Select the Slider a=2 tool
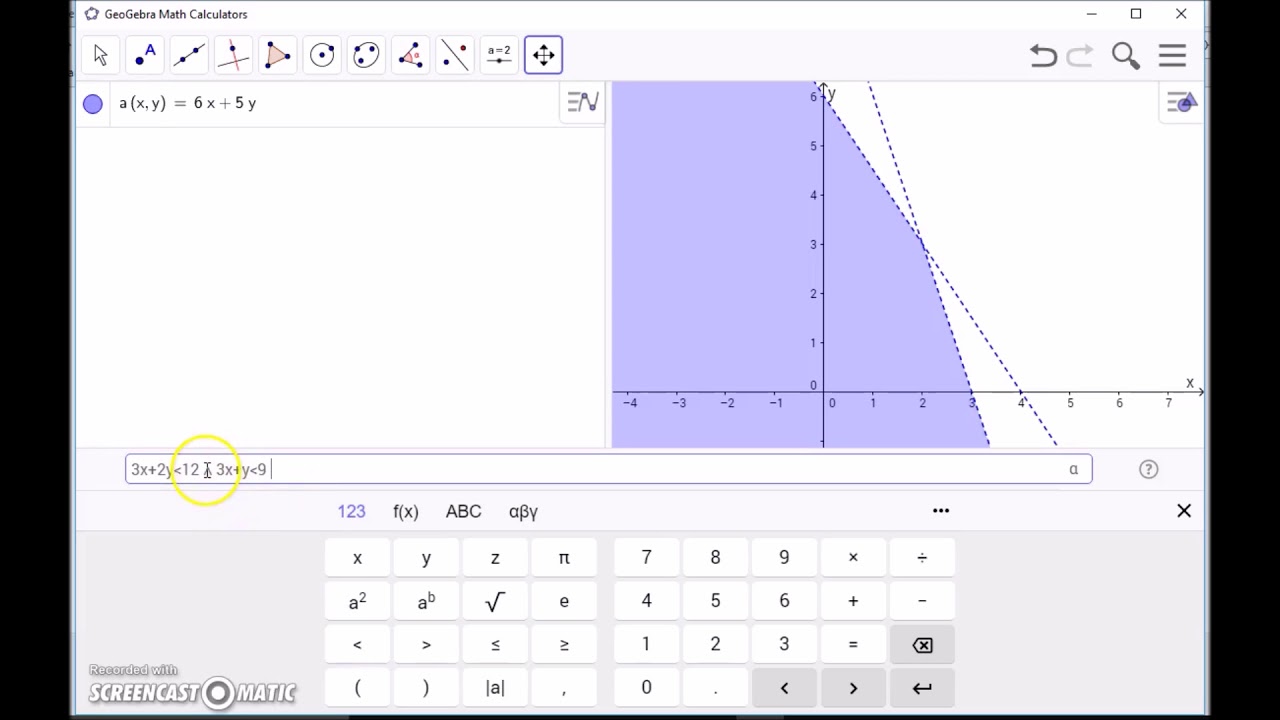Viewport: 1280px width, 720px height. pos(499,55)
